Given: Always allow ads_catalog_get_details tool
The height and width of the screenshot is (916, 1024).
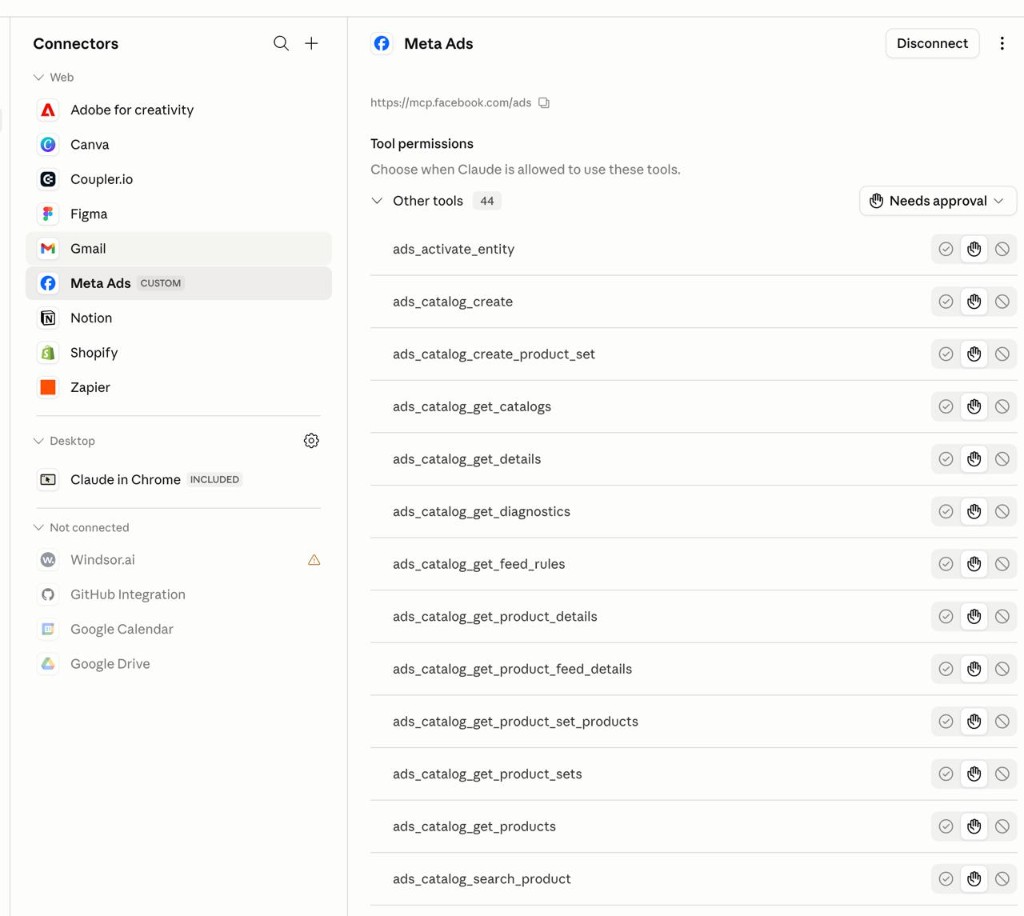Looking at the screenshot, I should tap(946, 459).
